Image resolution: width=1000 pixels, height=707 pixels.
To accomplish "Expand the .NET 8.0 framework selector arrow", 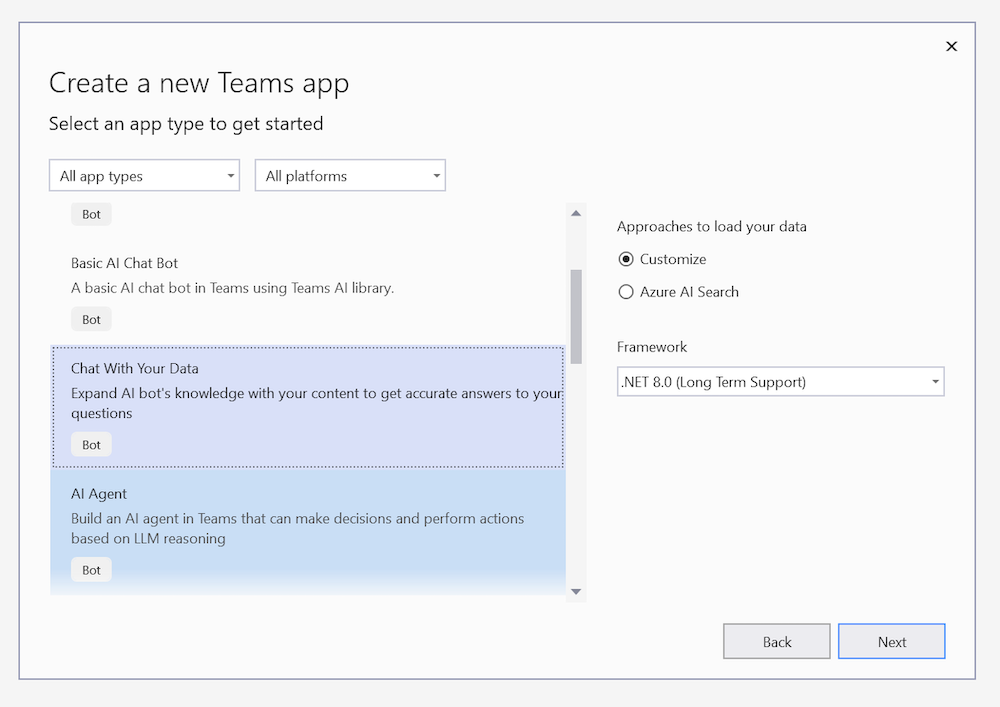I will 932,381.
